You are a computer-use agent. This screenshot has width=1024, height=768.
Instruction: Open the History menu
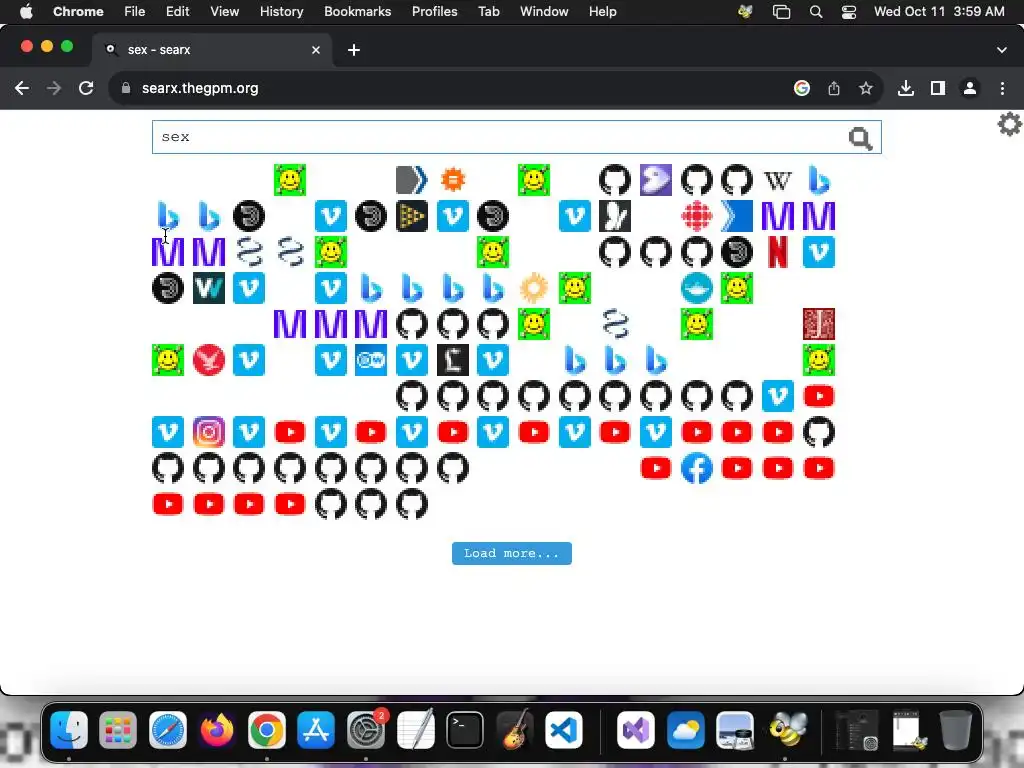tap(281, 12)
